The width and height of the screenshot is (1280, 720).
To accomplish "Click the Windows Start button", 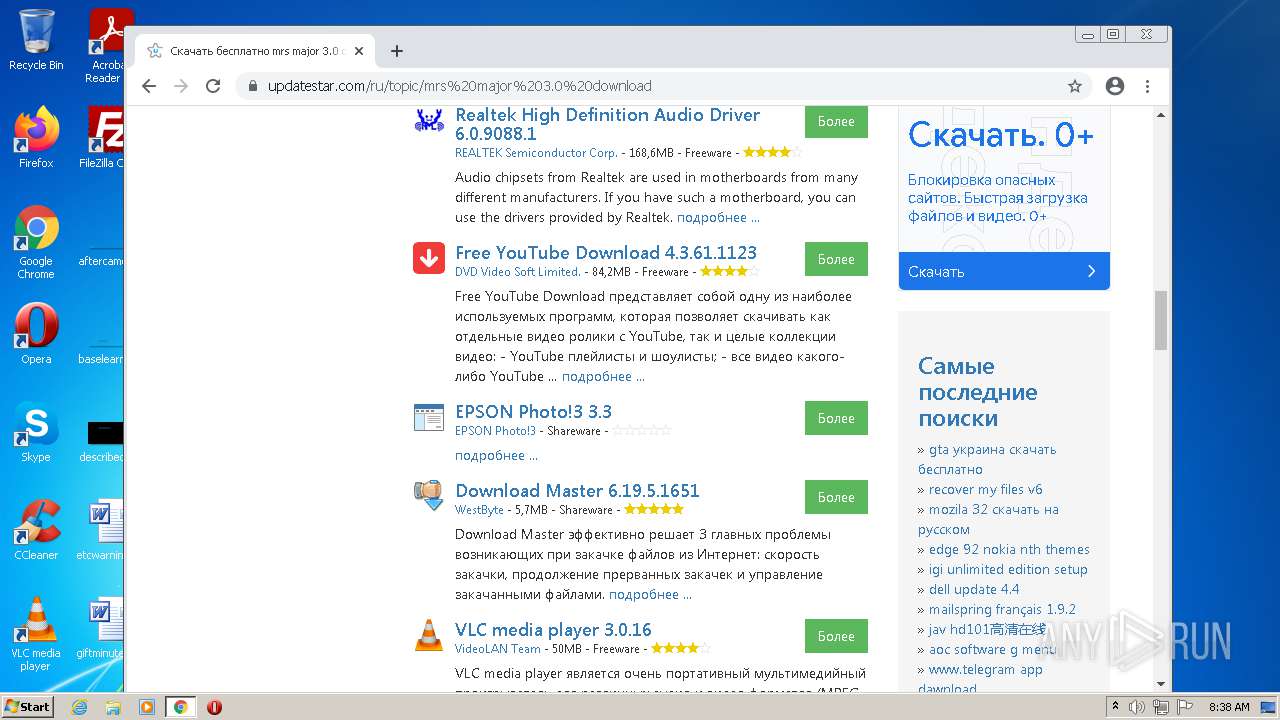I will [27, 707].
